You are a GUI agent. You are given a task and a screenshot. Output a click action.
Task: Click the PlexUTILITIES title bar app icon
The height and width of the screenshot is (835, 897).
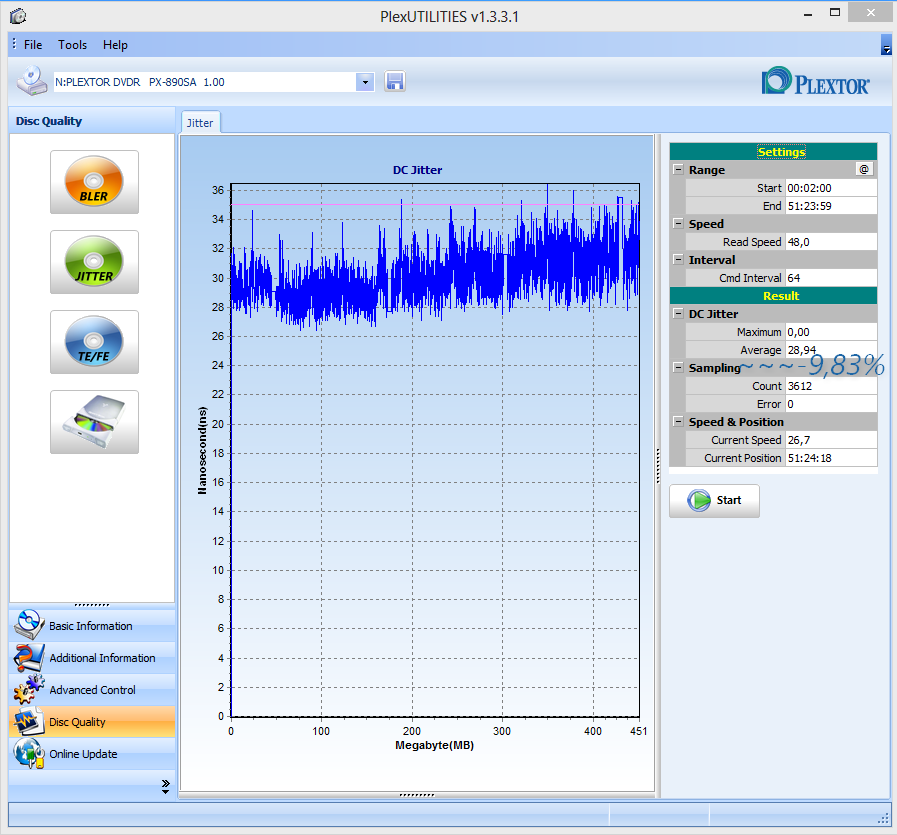click(18, 16)
